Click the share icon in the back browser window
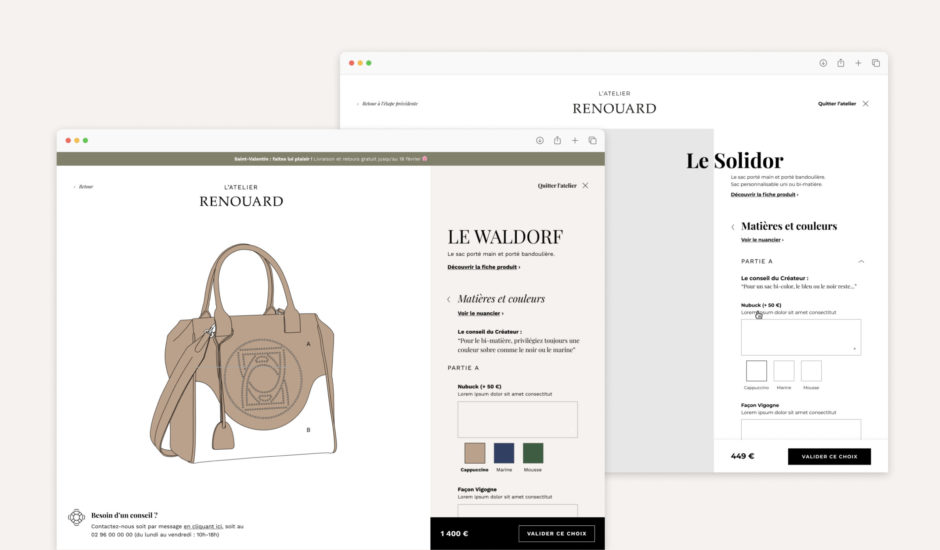The width and height of the screenshot is (940, 550). 840,63
